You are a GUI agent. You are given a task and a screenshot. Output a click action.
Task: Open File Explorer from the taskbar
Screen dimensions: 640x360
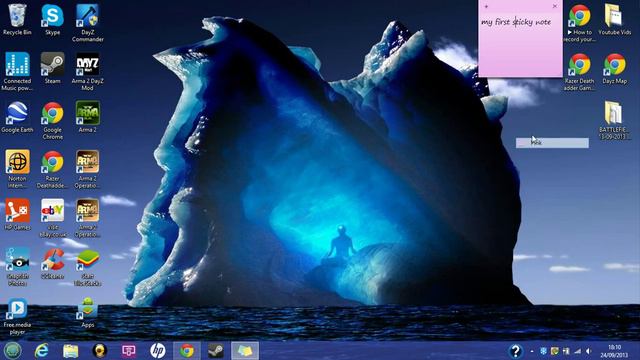71,351
